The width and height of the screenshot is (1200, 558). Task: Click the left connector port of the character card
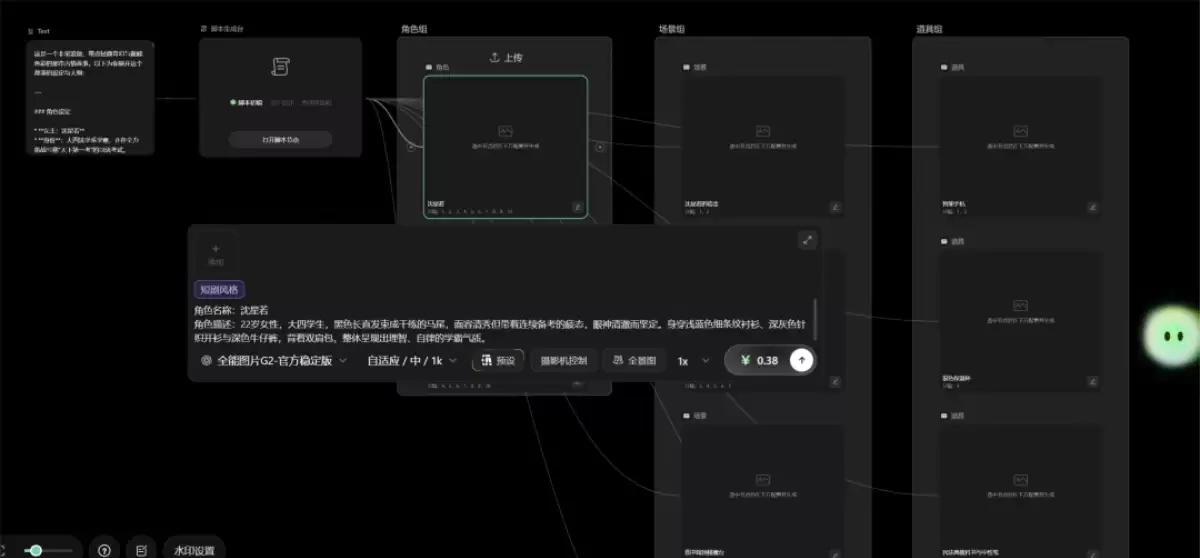pyautogui.click(x=411, y=147)
